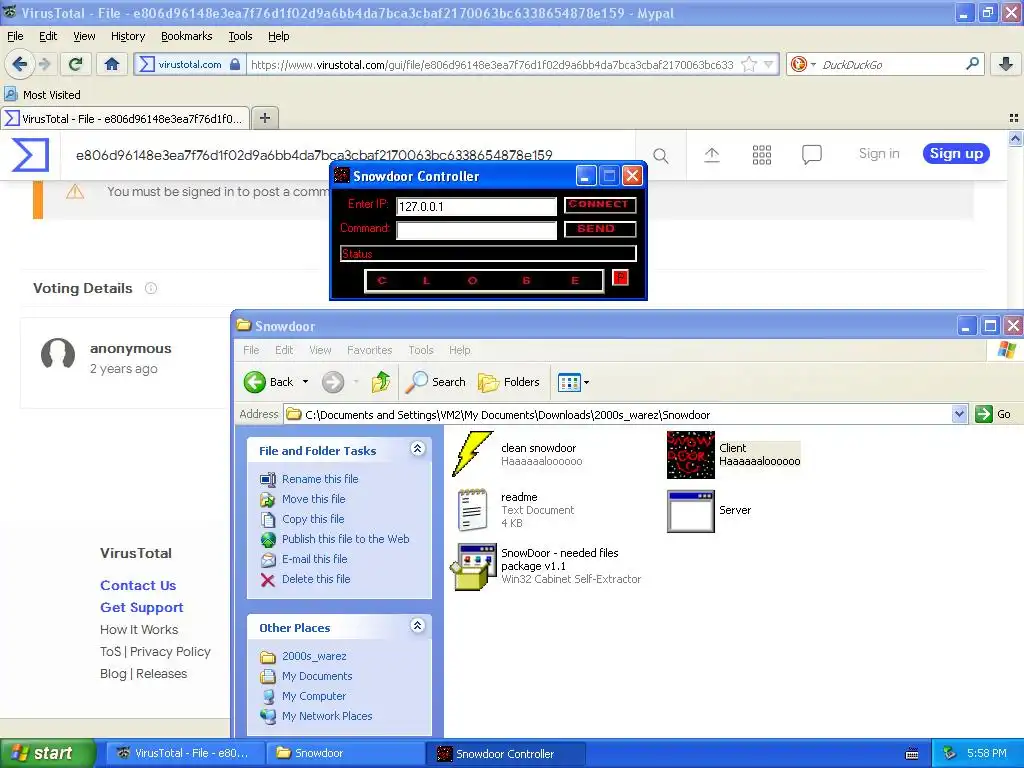The width and height of the screenshot is (1024, 768).
Task: Bookmark this page with the star icon
Action: (749, 65)
